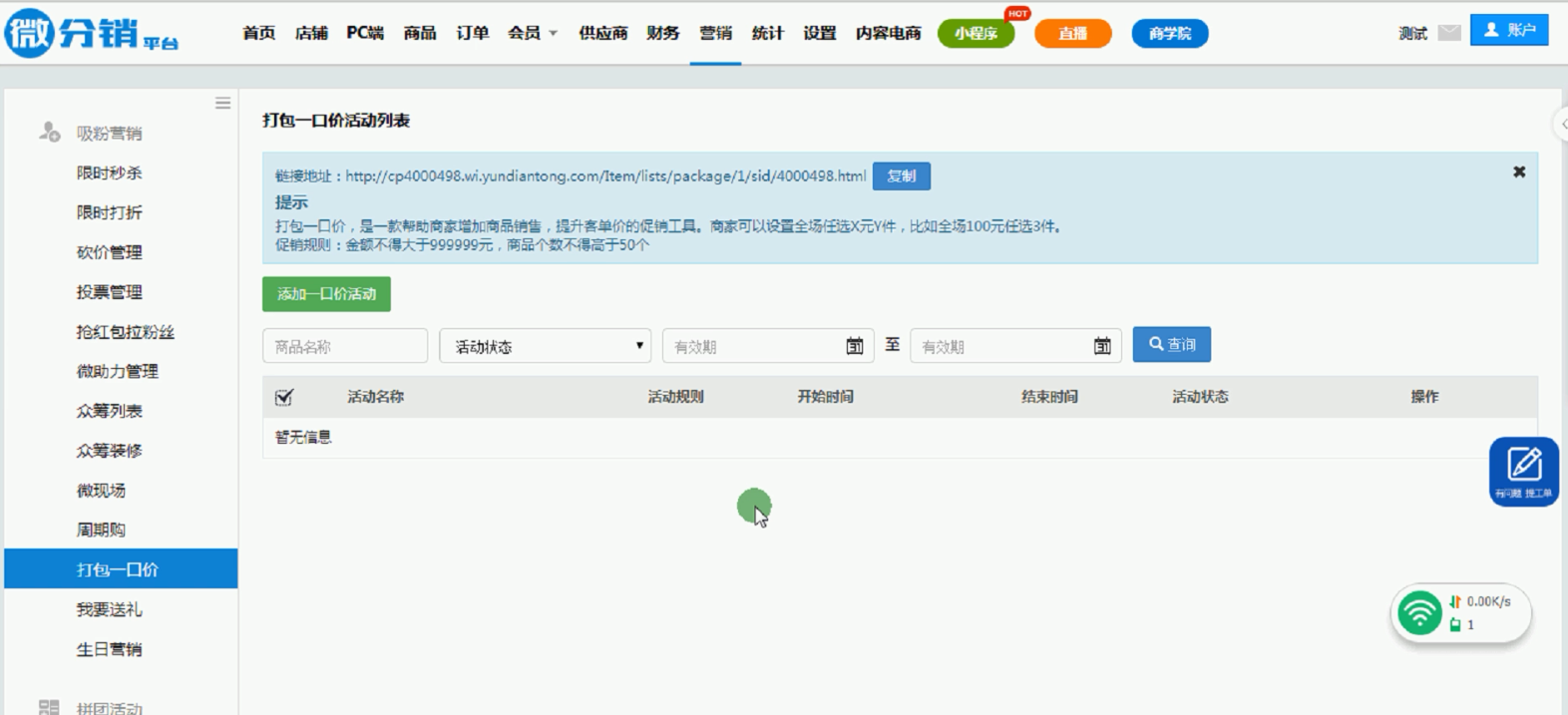The height and width of the screenshot is (715, 1568).
Task: Click the 商品名称 input field
Action: click(345, 346)
